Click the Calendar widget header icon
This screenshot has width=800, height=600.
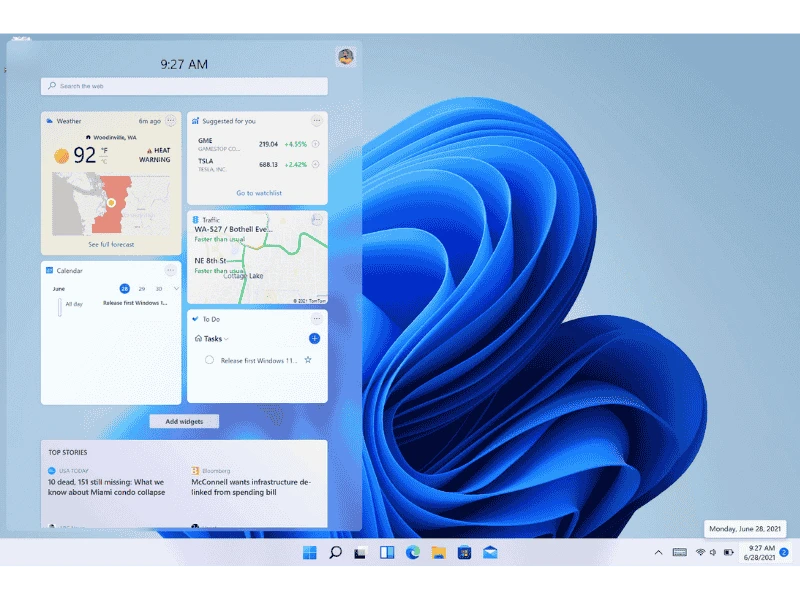[49, 270]
